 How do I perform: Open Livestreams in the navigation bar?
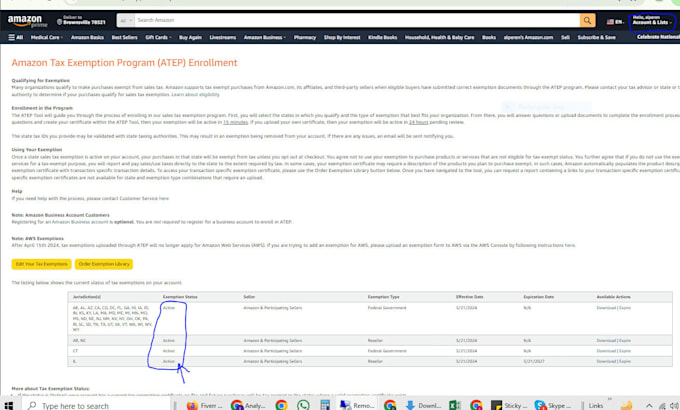[x=222, y=37]
